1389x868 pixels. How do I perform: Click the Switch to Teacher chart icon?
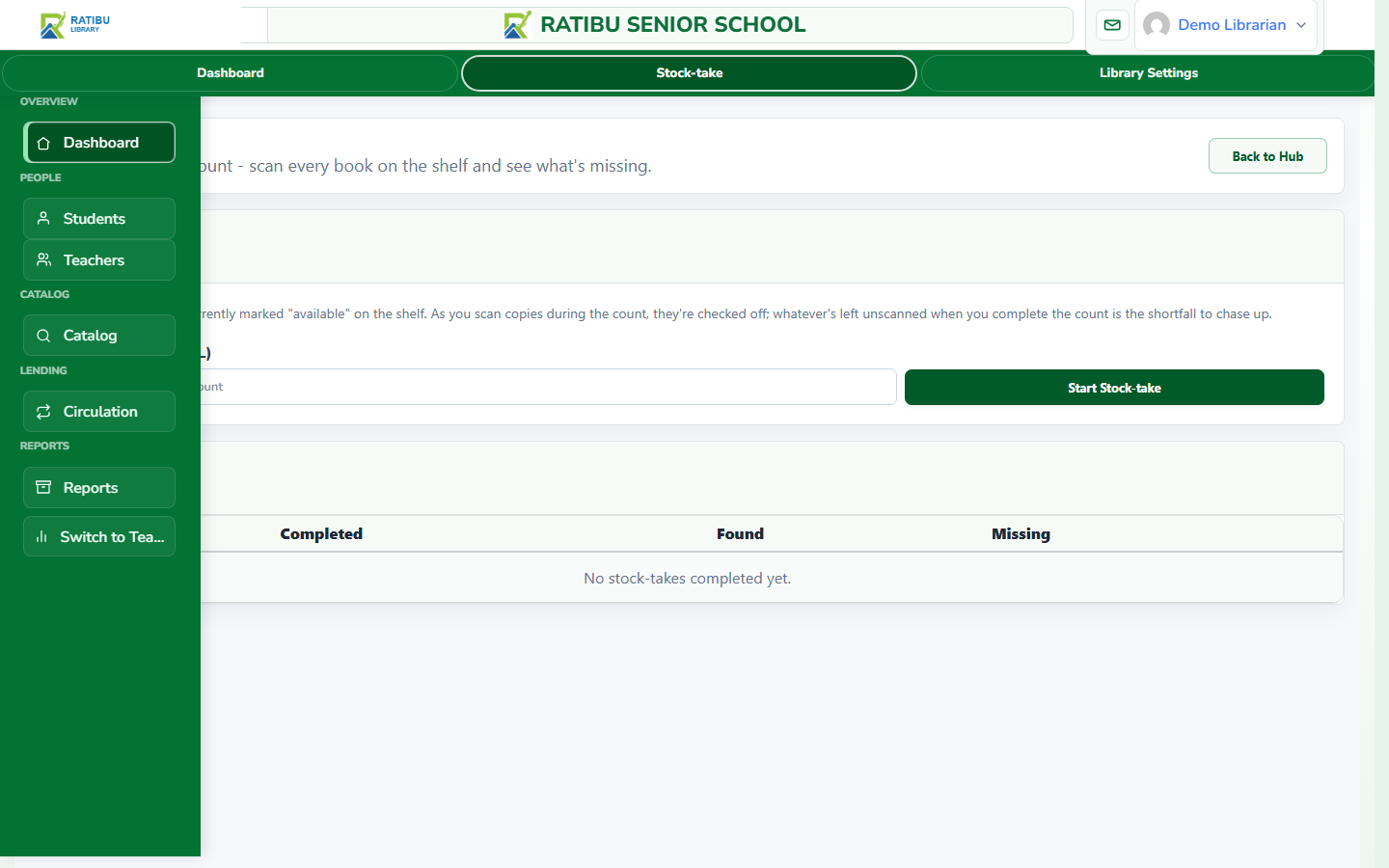click(x=41, y=537)
